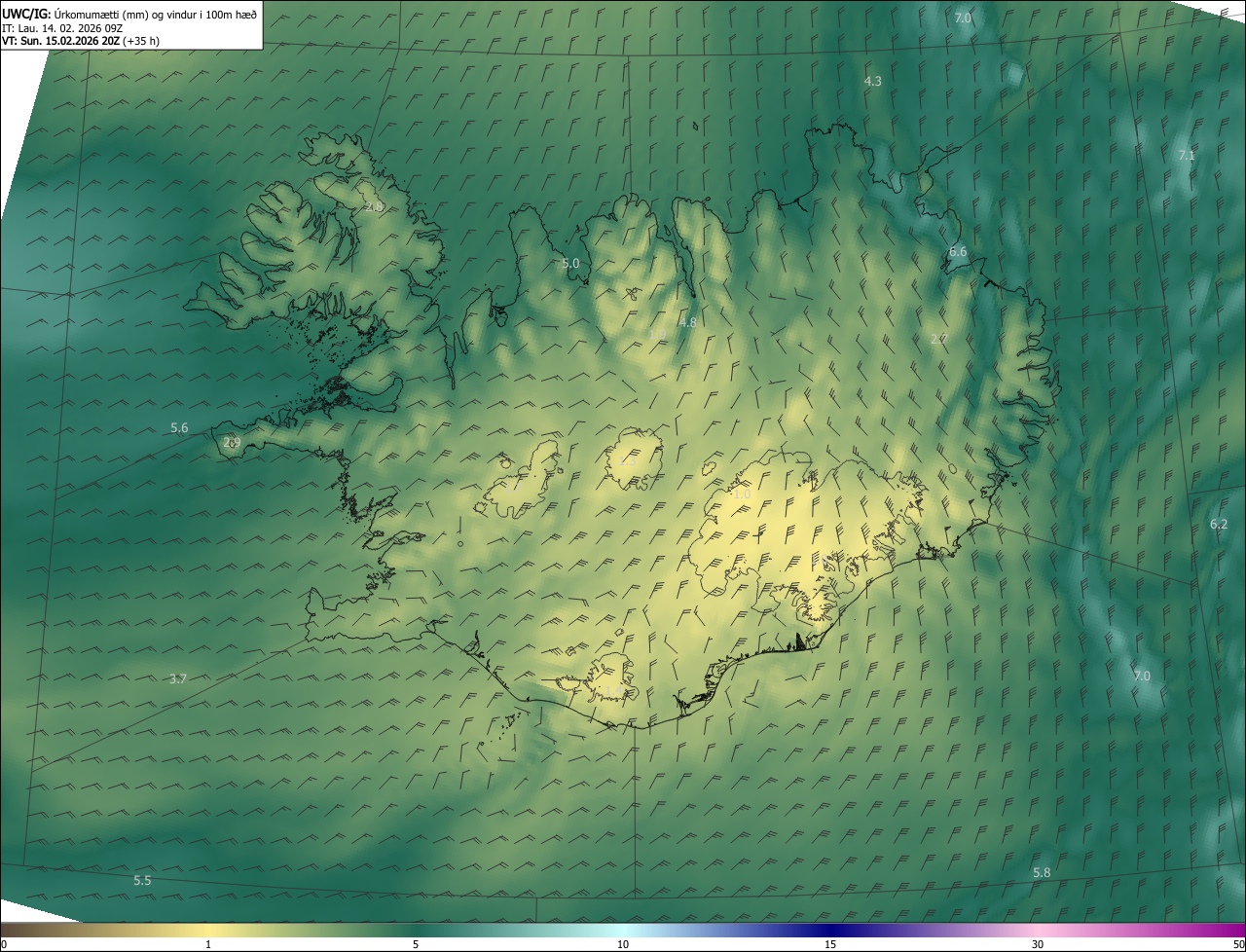The height and width of the screenshot is (952, 1246).
Task: Click the 50 tick label on the colorbar
Action: click(1238, 944)
